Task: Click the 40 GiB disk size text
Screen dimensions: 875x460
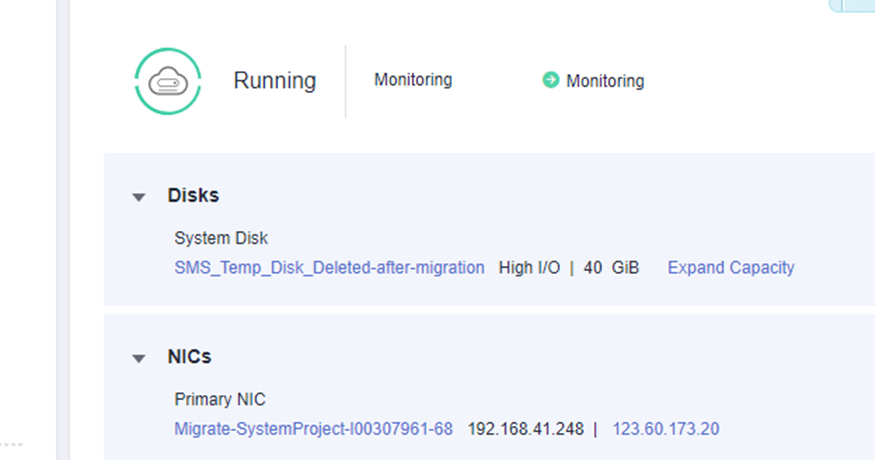Action: (611, 268)
